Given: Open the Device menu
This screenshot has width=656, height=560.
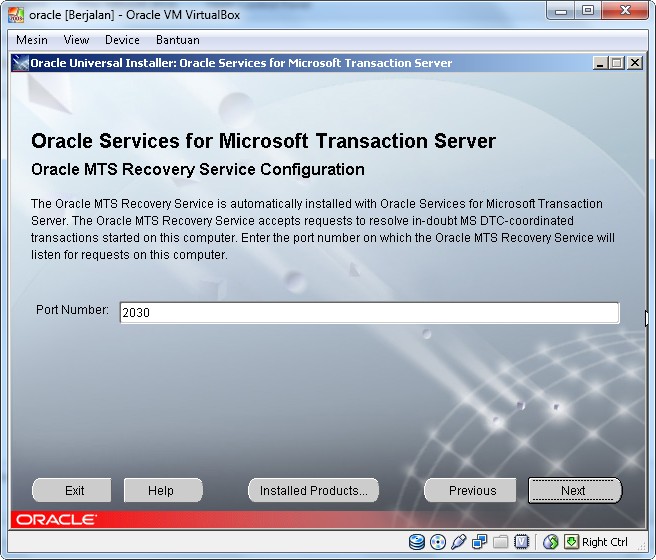Looking at the screenshot, I should coord(122,40).
